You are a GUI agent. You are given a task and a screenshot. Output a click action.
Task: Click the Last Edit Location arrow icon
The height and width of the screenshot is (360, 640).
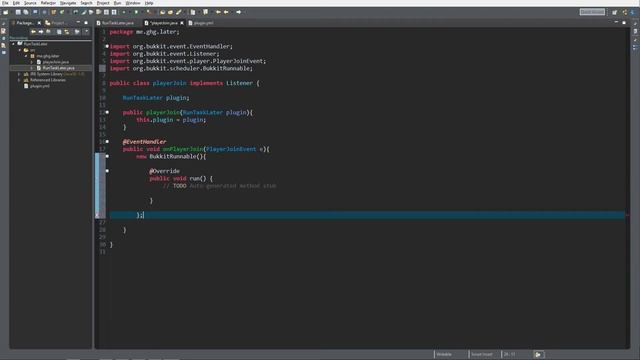(x=218, y=12)
